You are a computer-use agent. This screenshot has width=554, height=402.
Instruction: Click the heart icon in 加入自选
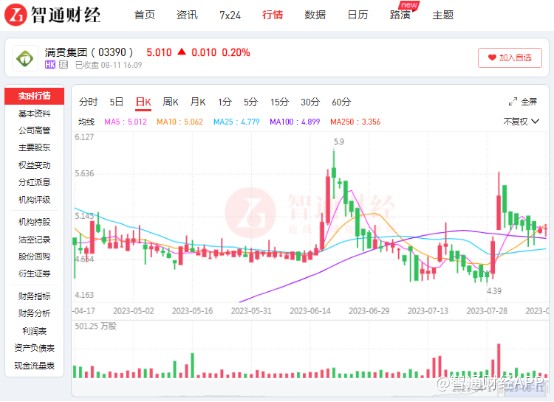[492, 57]
